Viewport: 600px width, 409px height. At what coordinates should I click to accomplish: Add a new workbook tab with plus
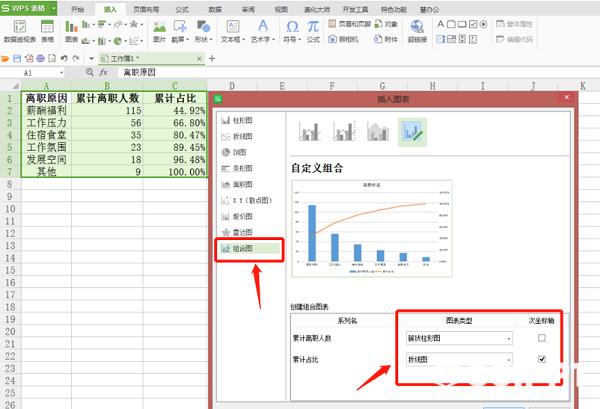pyautogui.click(x=212, y=58)
